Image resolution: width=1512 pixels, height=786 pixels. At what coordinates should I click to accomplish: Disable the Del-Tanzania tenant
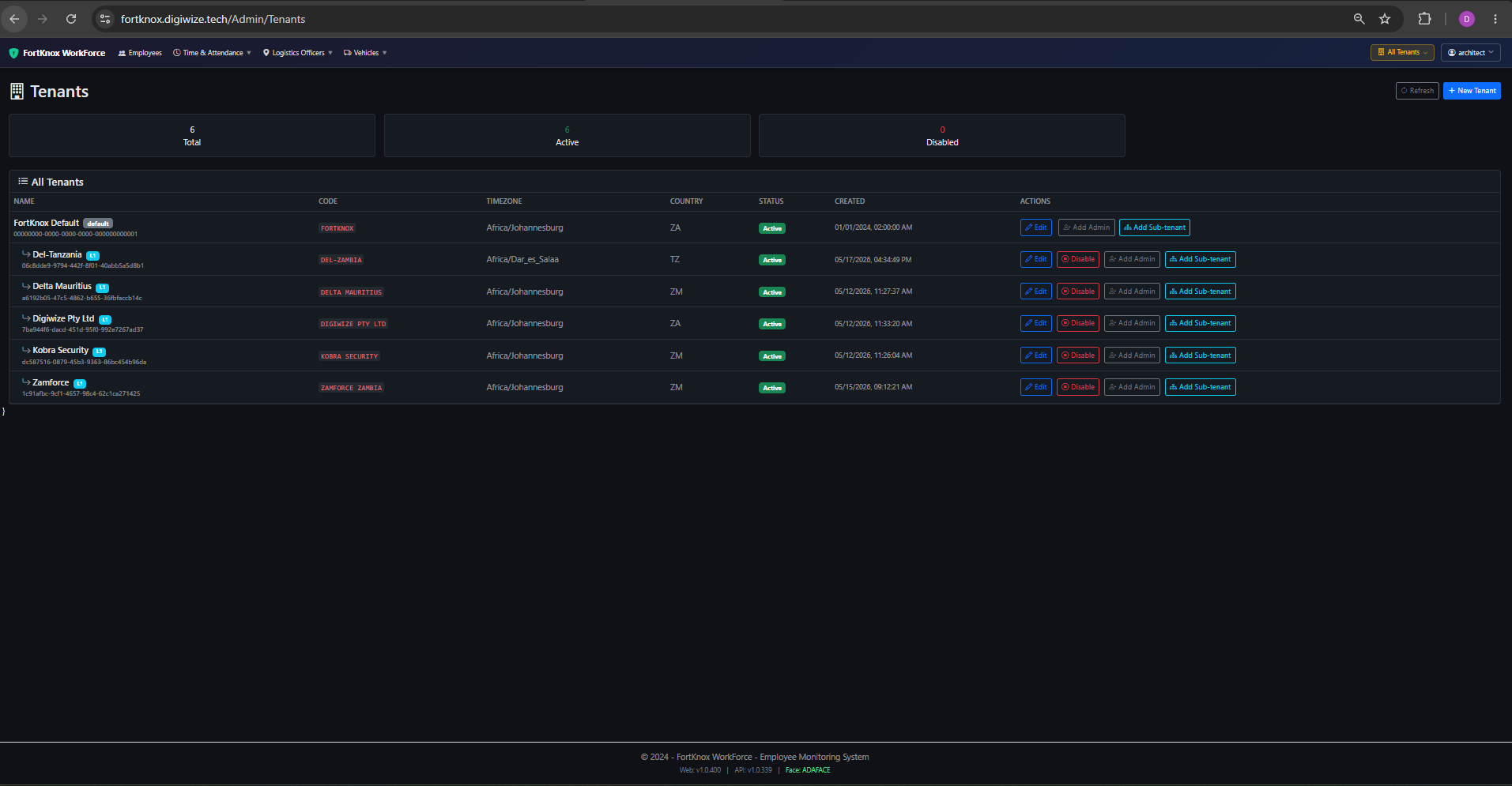[x=1078, y=259]
